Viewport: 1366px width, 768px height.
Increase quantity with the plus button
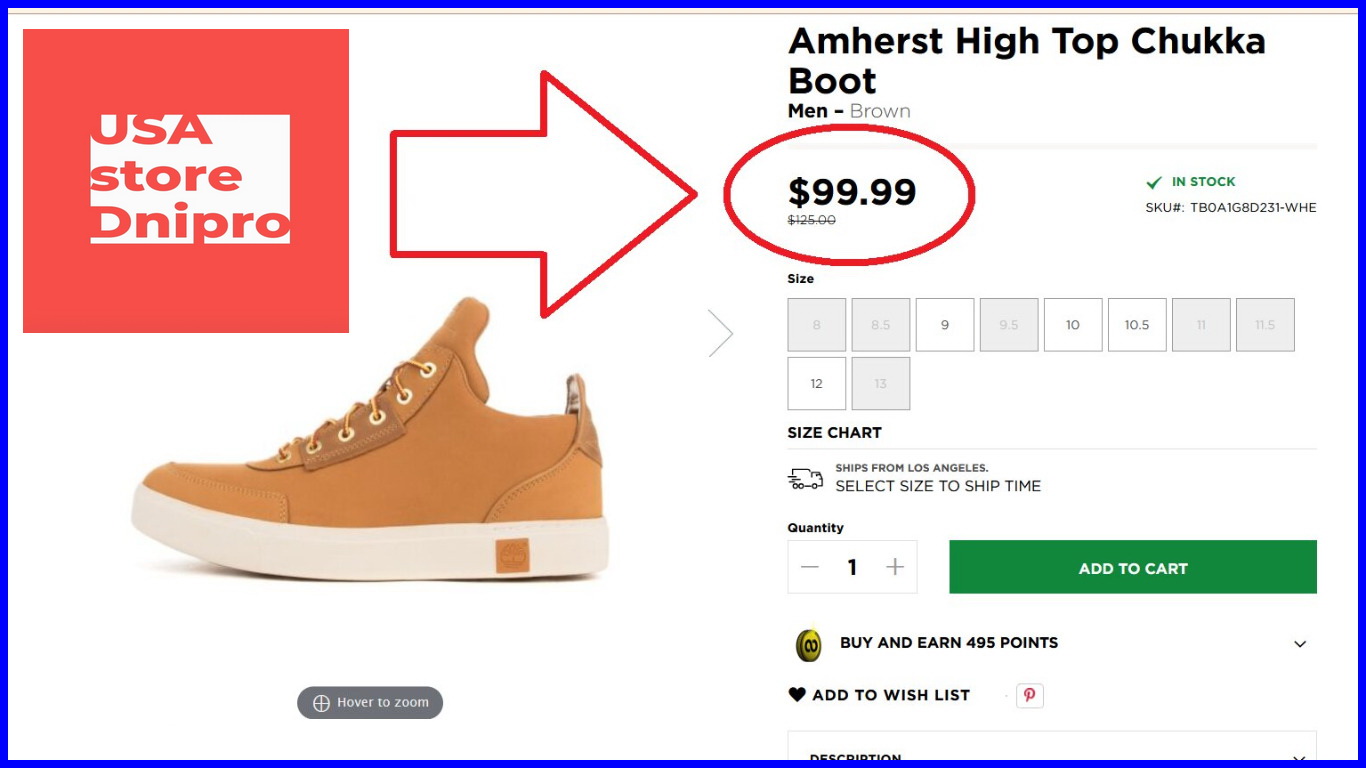[x=895, y=568]
